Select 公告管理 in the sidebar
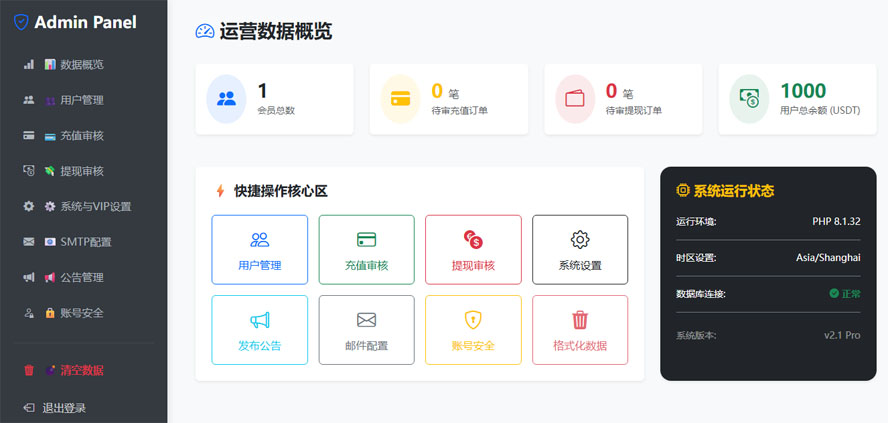 (x=84, y=277)
